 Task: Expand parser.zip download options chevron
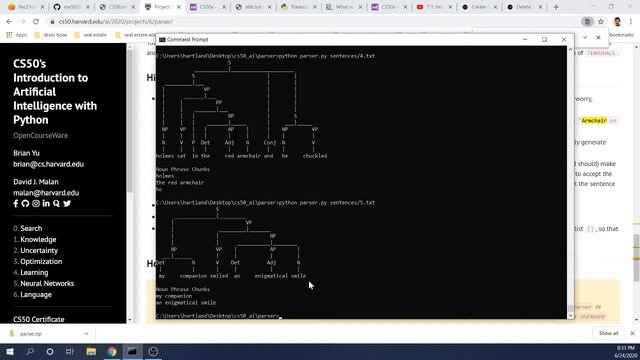click(86, 334)
